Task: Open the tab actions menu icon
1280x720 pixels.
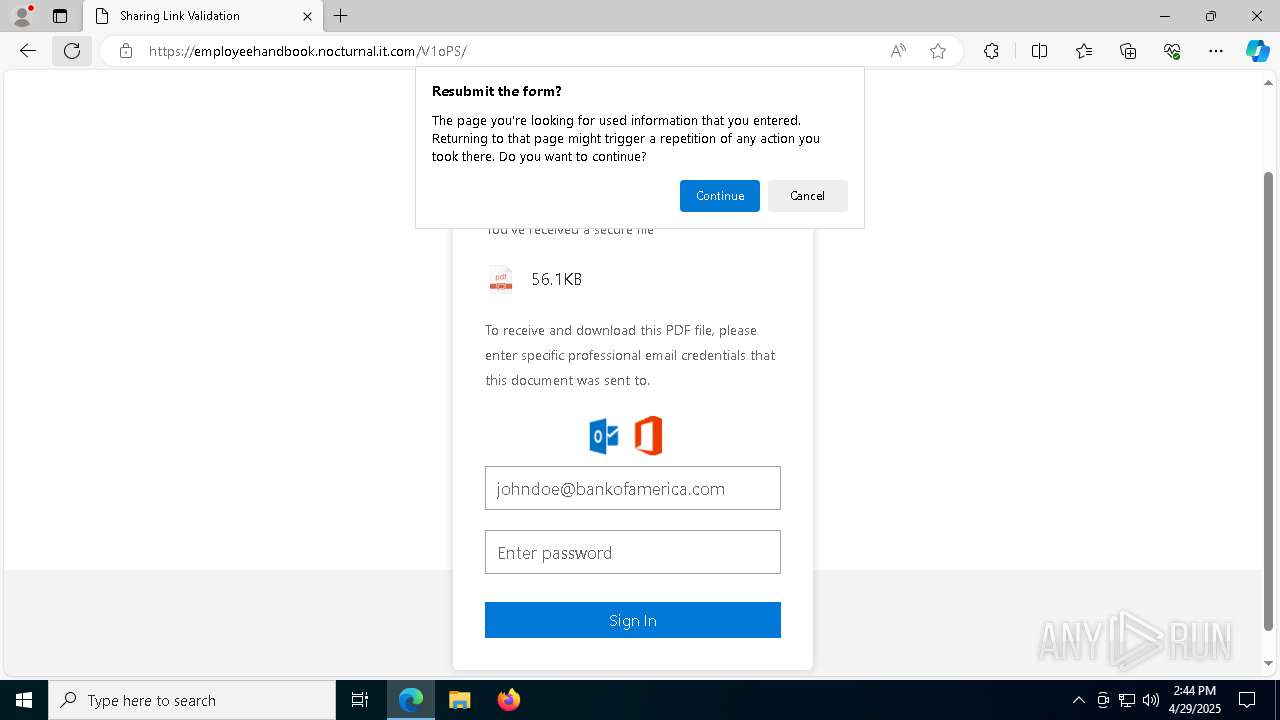Action: click(x=60, y=16)
